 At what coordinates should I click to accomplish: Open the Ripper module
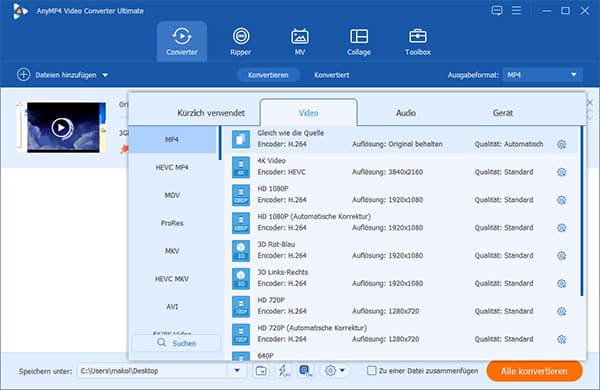coord(241,41)
